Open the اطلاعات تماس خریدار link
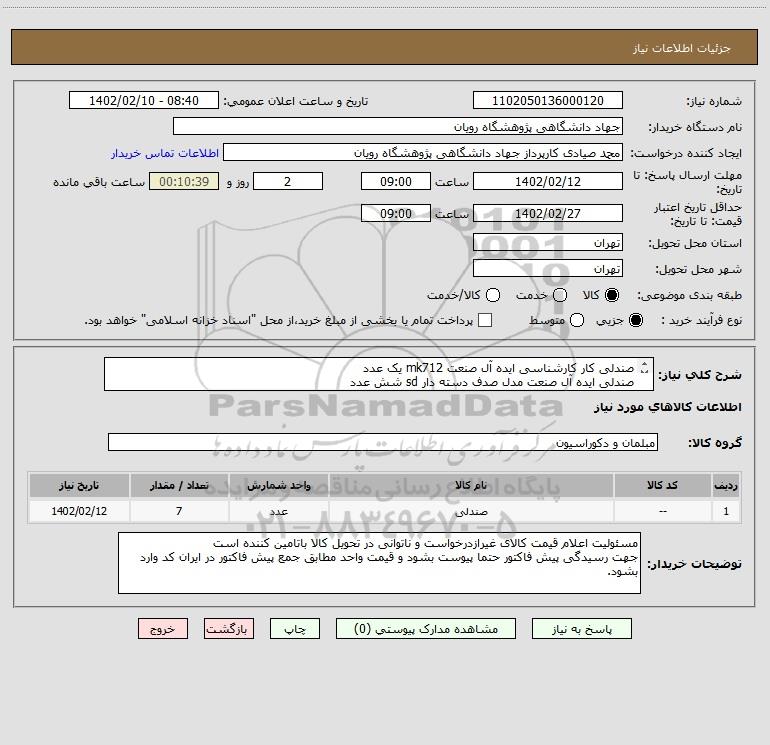This screenshot has width=770, height=745. (165, 153)
